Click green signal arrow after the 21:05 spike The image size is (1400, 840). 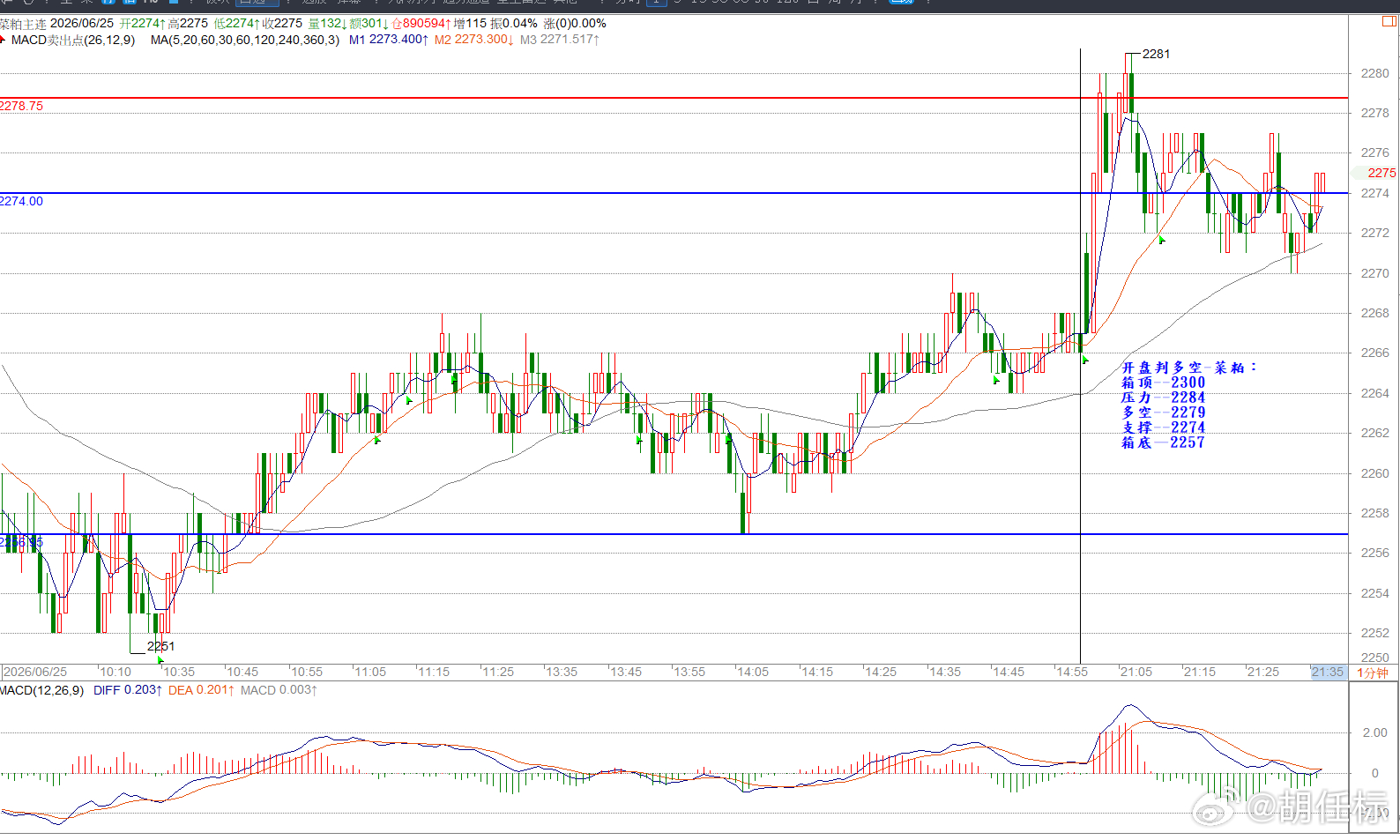(1162, 240)
